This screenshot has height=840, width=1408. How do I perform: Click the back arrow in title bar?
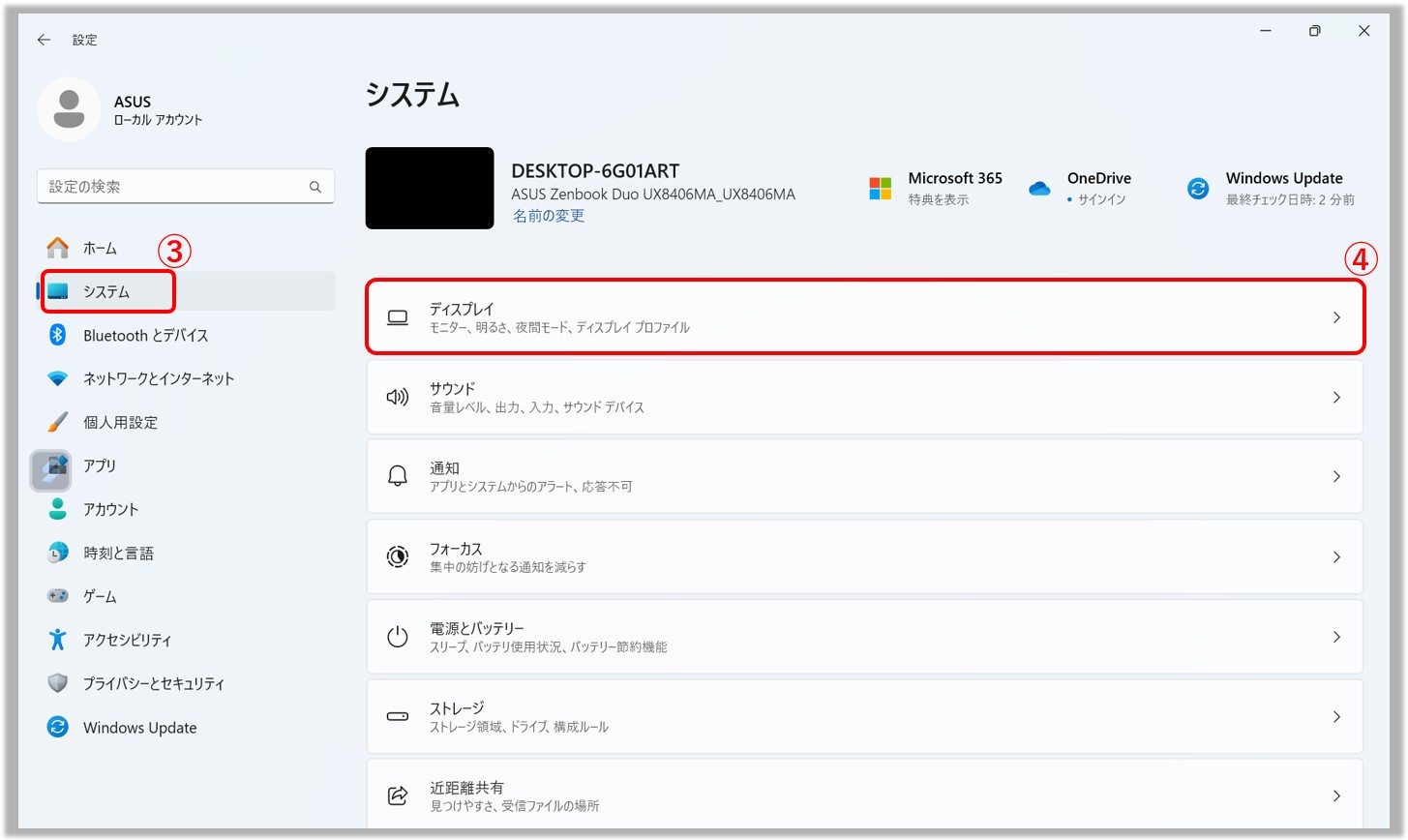[x=44, y=40]
